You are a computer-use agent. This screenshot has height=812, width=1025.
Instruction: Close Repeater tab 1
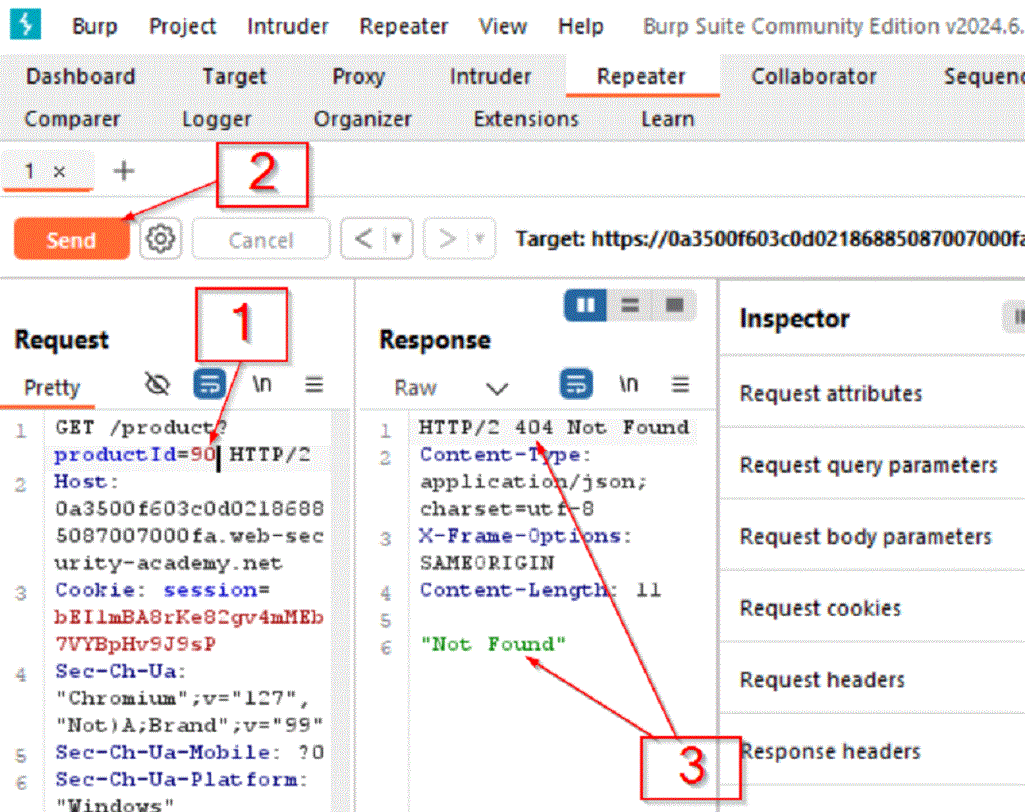click(x=59, y=171)
